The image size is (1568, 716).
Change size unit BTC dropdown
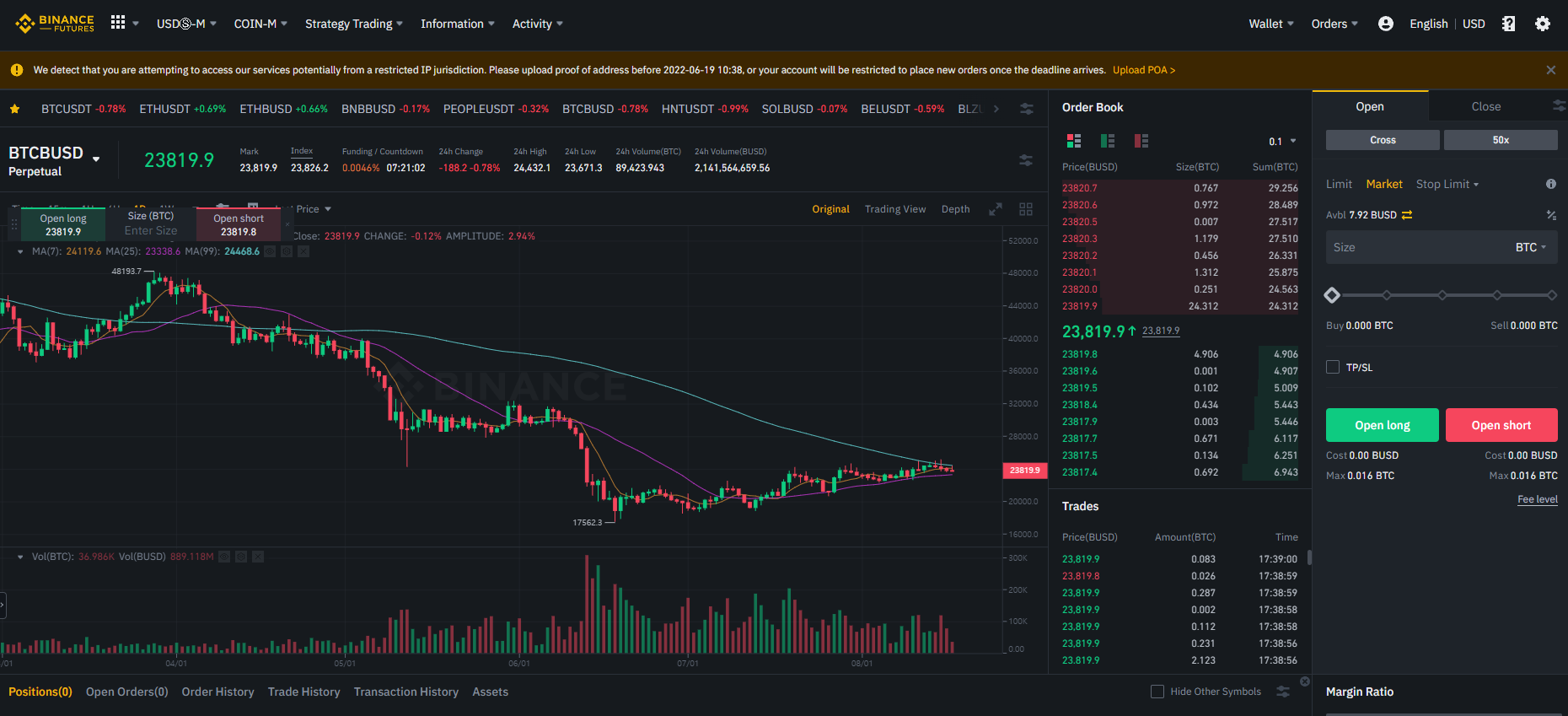coord(1531,247)
